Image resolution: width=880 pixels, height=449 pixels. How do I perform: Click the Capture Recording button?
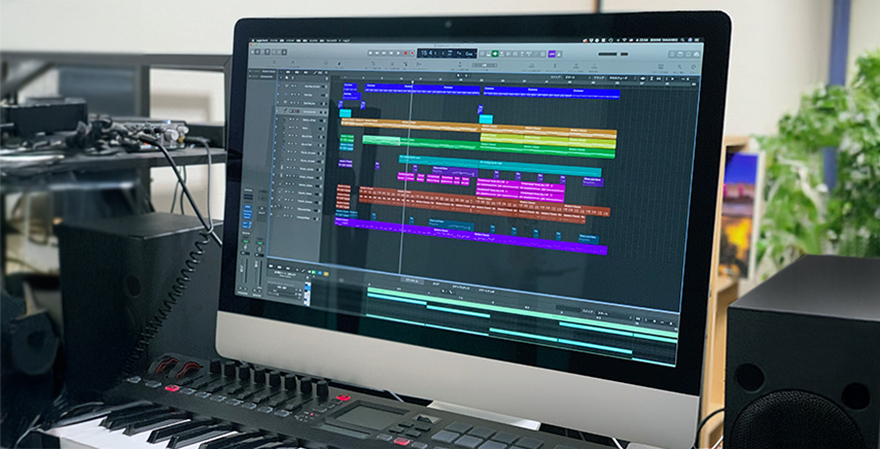pos(412,53)
